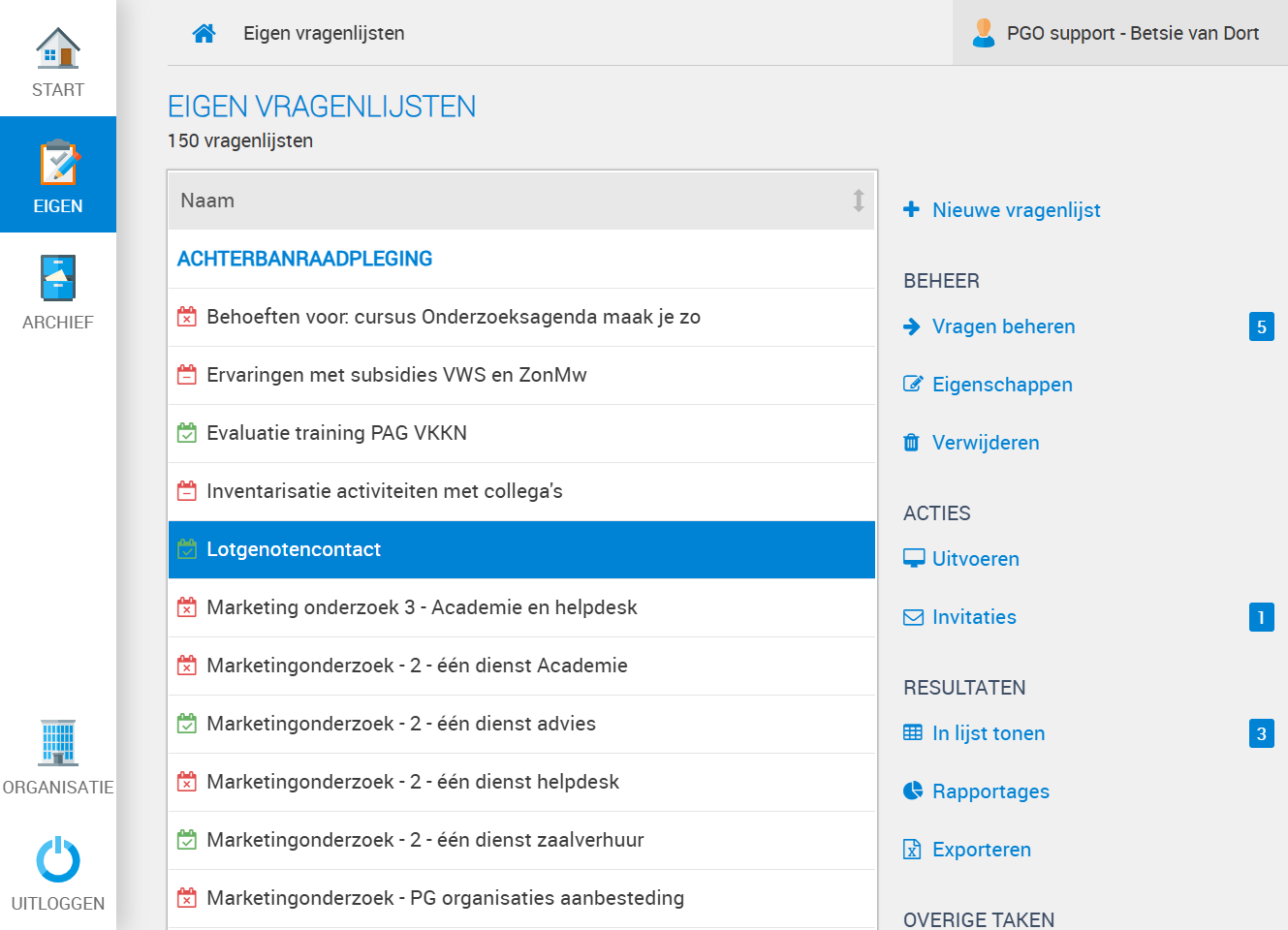The image size is (1288, 930).
Task: Open the ORGANISATIE building icon
Action: [x=58, y=743]
